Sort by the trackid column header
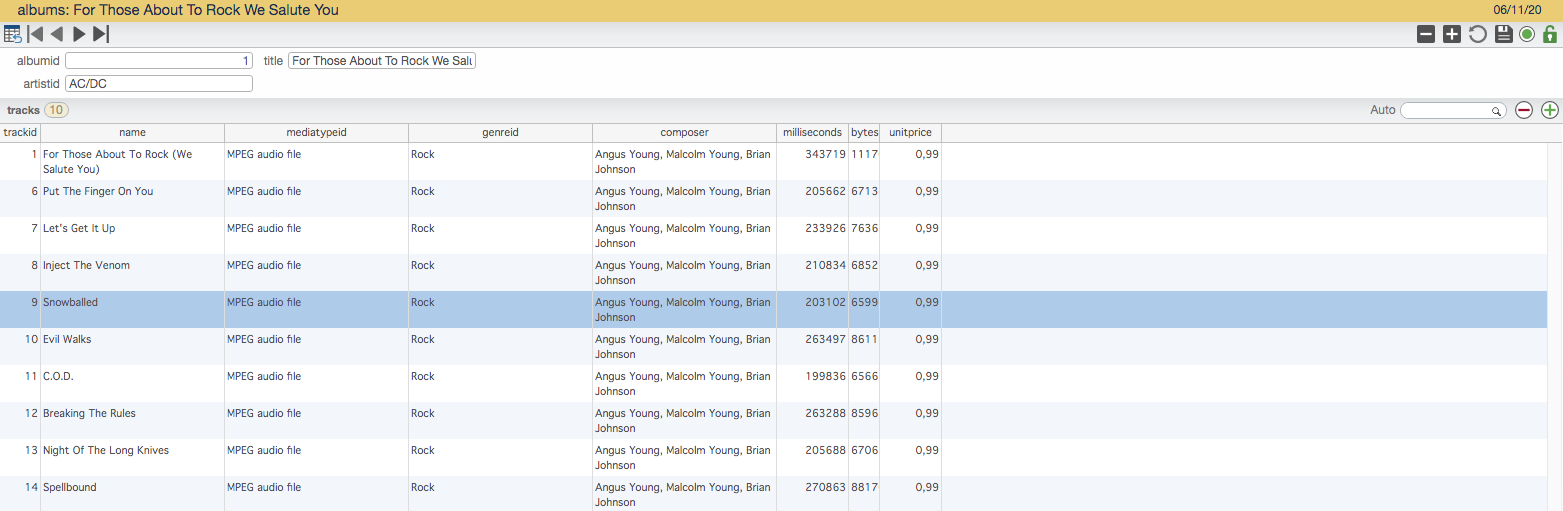Image resolution: width=1563 pixels, height=511 pixels. pyautogui.click(x=20, y=132)
